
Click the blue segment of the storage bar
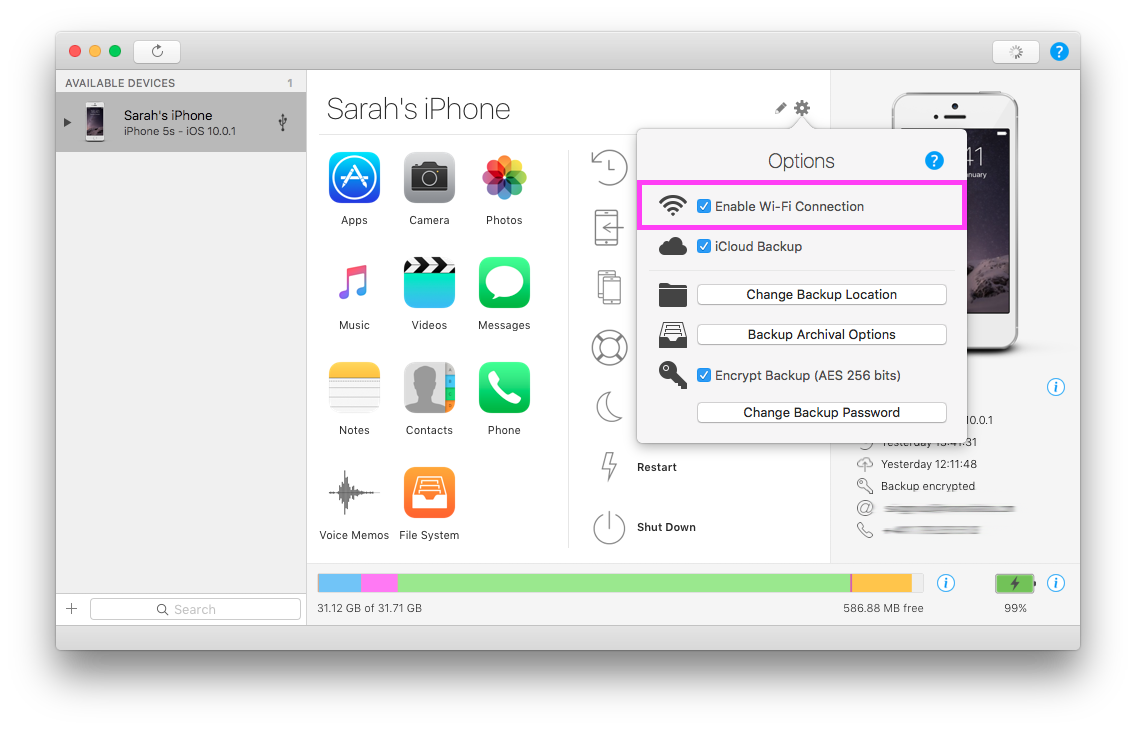click(x=339, y=583)
